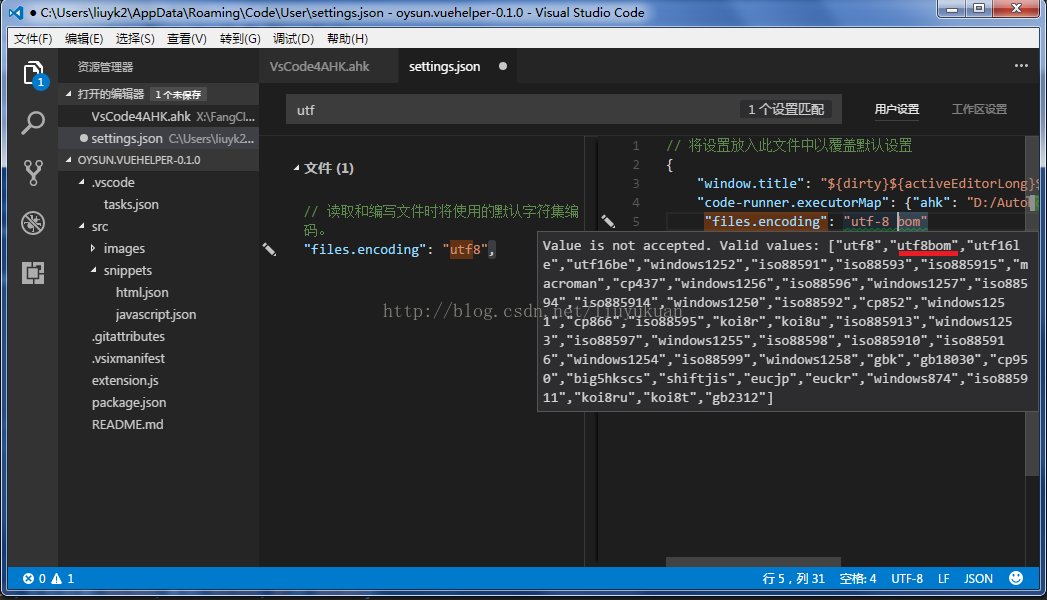1047x600 pixels.
Task: Open the 选择(S) menu
Action: coord(135,39)
